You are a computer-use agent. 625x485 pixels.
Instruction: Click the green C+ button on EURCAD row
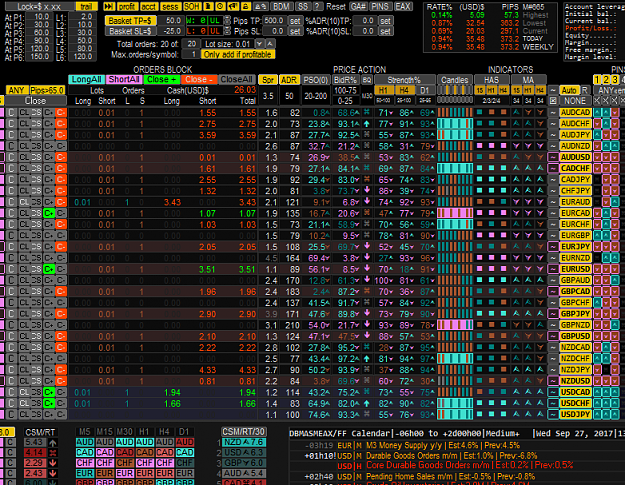click(x=49, y=213)
